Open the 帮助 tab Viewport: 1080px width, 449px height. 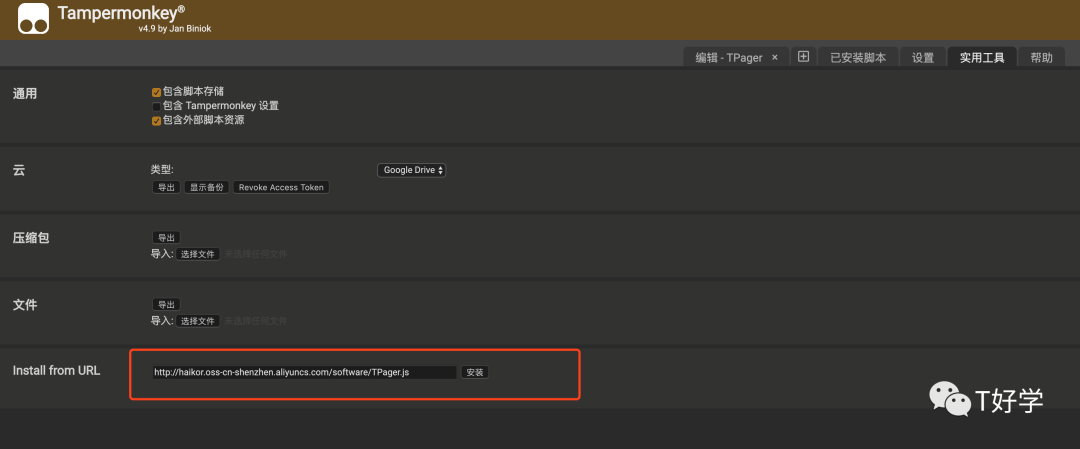[x=1041, y=58]
